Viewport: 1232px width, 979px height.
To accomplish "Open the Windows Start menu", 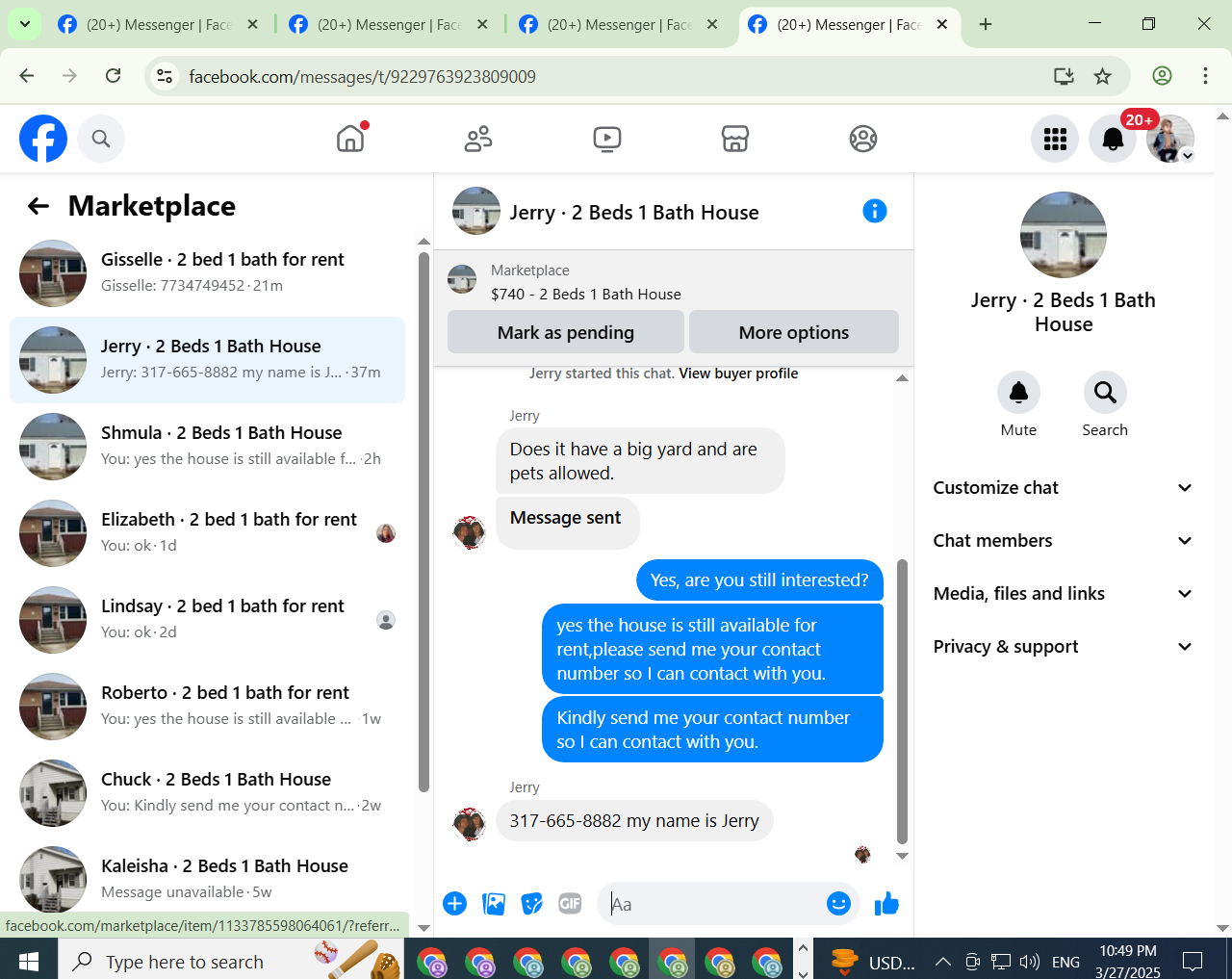I will point(29,962).
